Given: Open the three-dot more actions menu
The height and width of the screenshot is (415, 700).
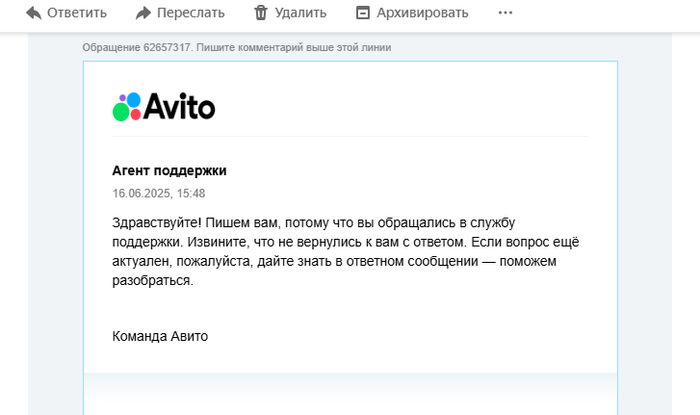Looking at the screenshot, I should click(x=505, y=13).
